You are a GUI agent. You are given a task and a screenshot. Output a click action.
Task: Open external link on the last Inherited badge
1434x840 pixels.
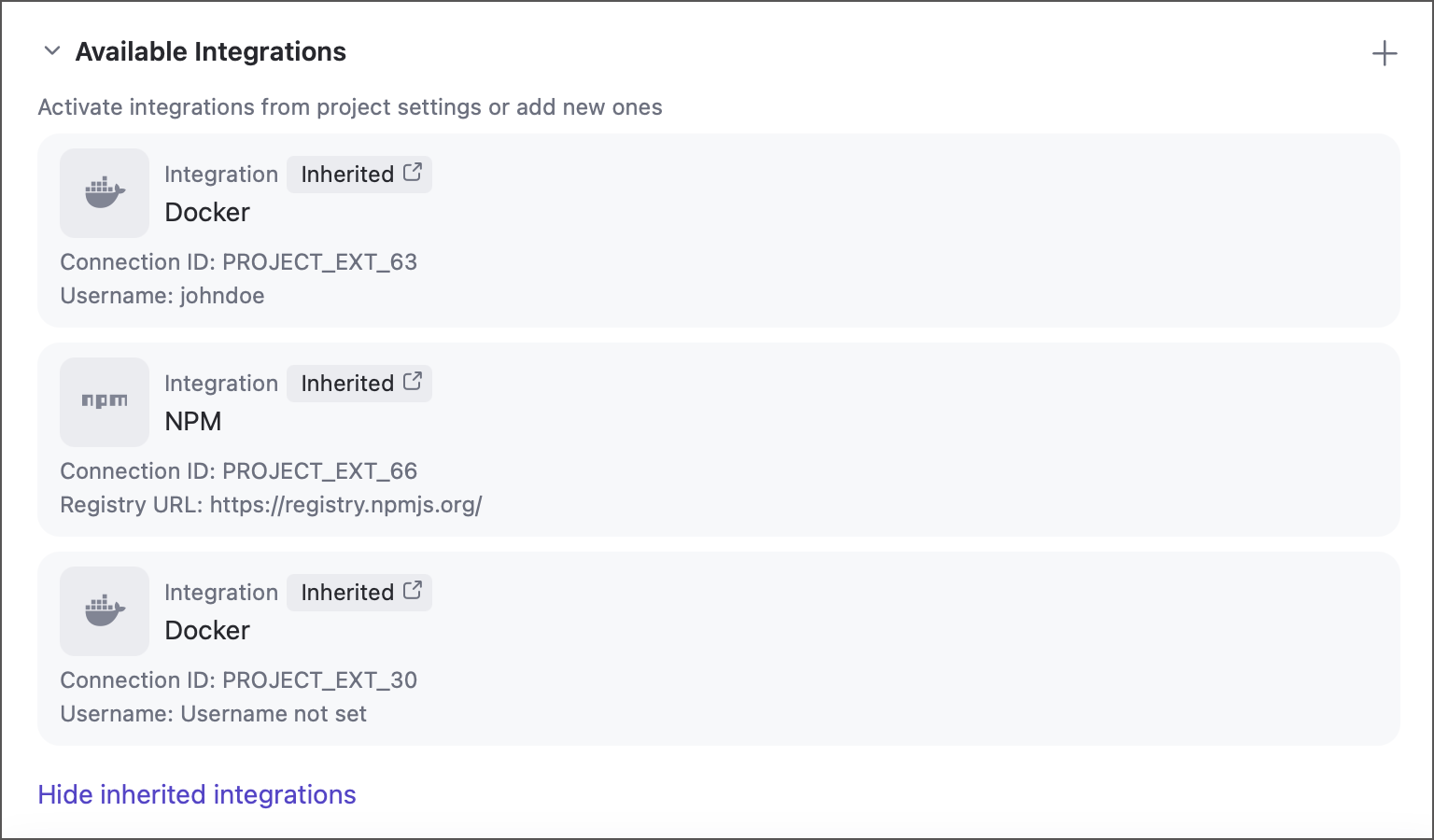click(414, 592)
